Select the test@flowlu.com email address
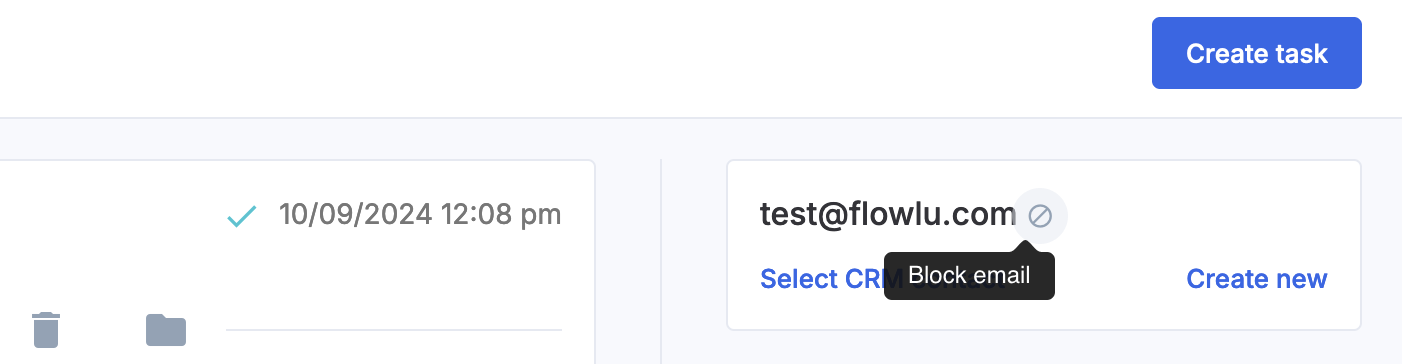The height and width of the screenshot is (364, 1402). pyautogui.click(x=888, y=214)
